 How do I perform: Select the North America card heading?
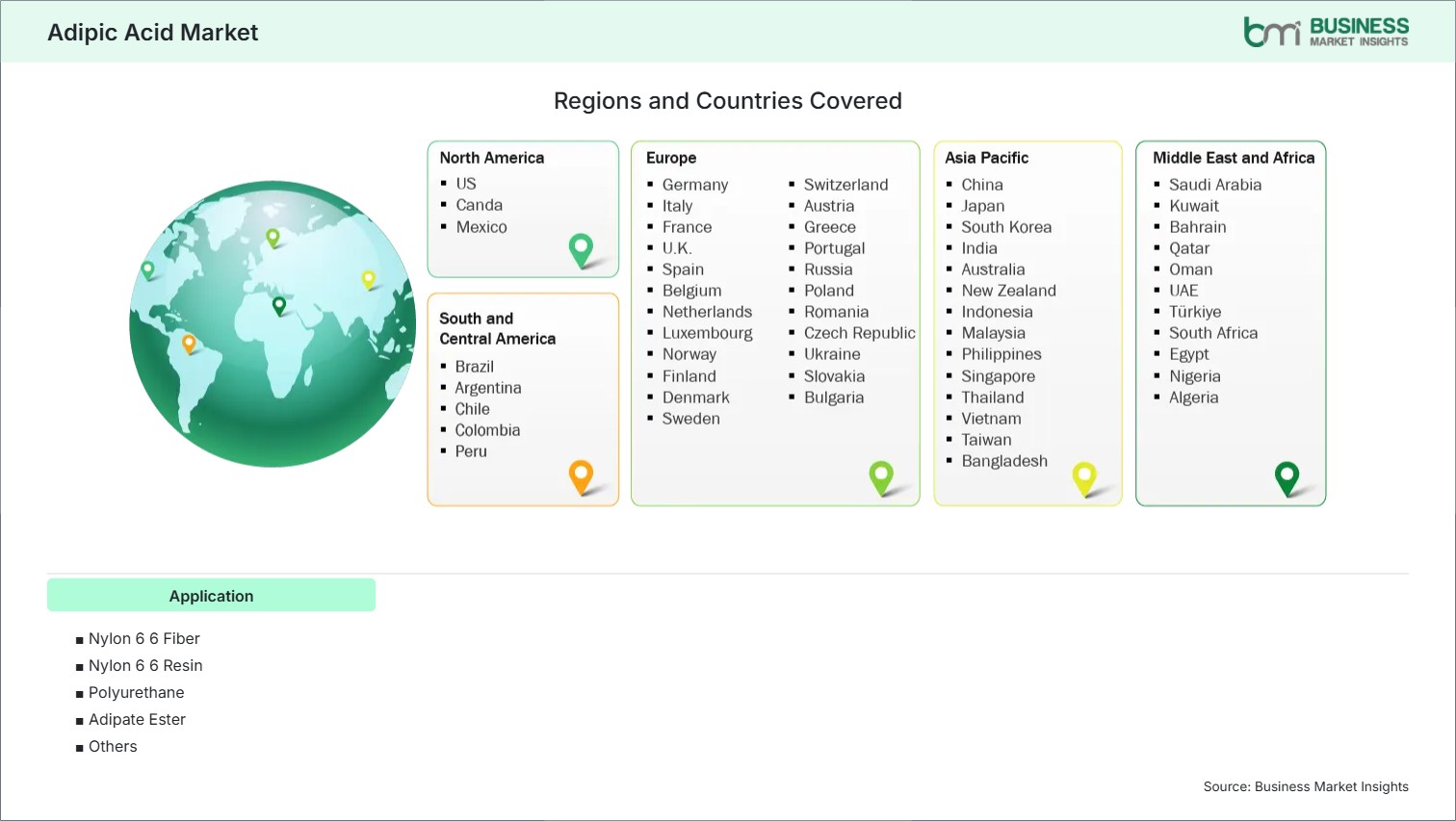pos(492,158)
